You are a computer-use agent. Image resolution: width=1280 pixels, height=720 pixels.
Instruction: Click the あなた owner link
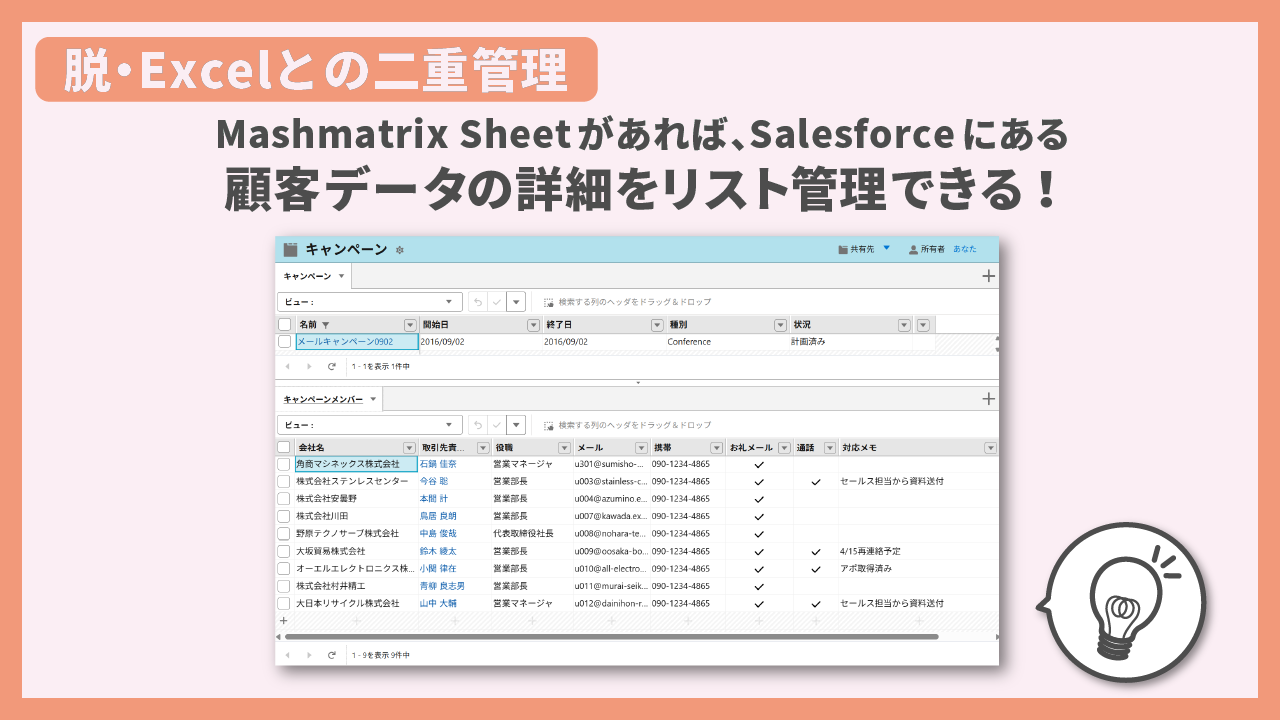coord(965,250)
